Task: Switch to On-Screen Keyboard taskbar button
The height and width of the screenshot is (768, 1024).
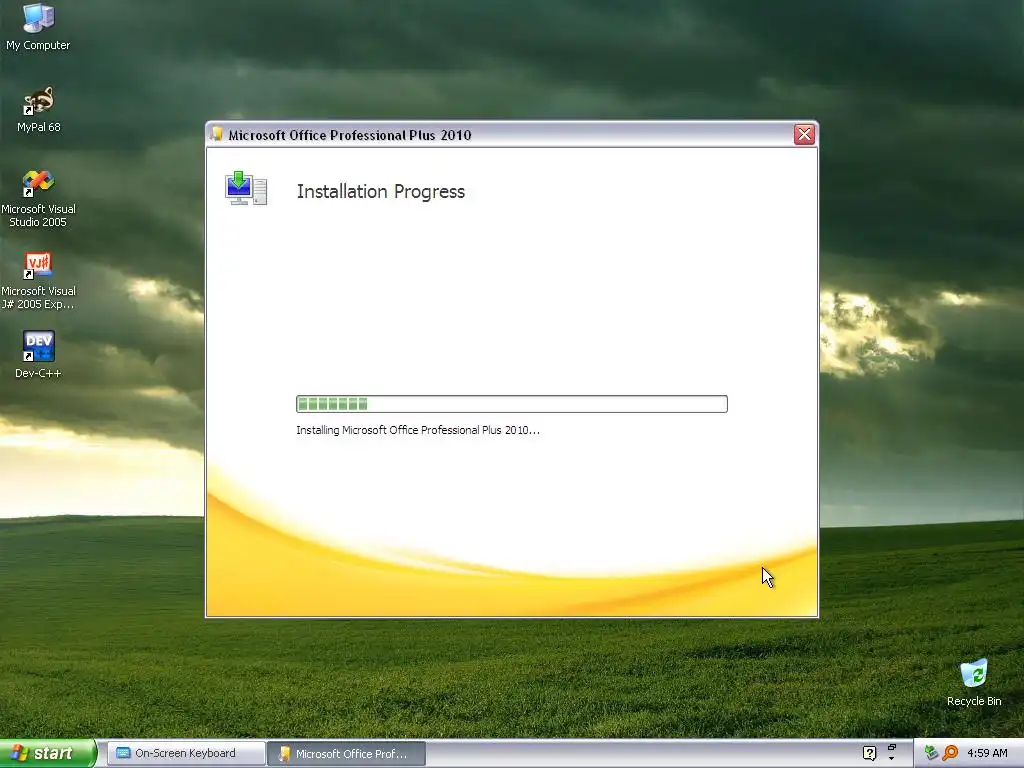Action: [186, 753]
